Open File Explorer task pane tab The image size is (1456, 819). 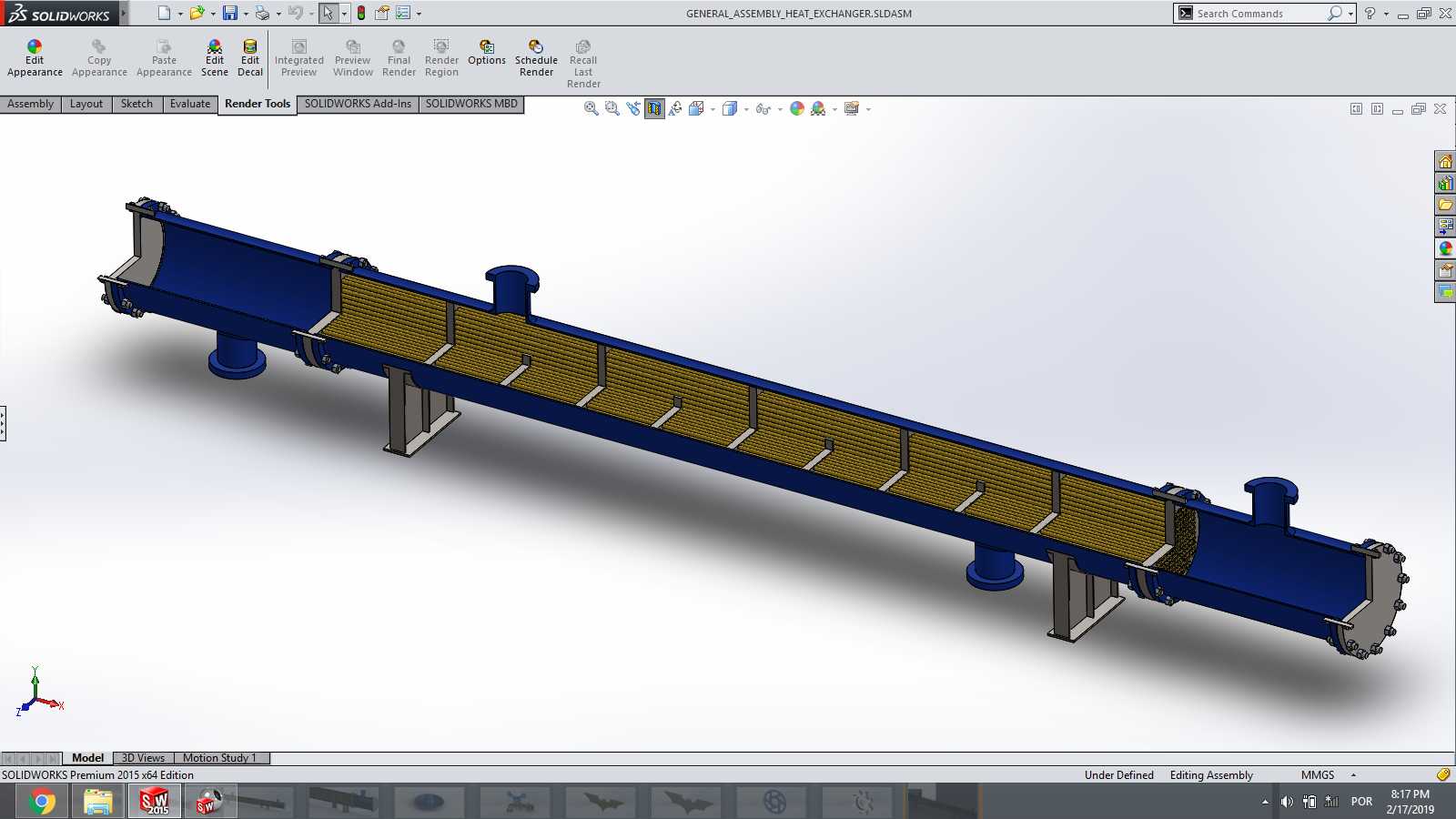(1445, 205)
